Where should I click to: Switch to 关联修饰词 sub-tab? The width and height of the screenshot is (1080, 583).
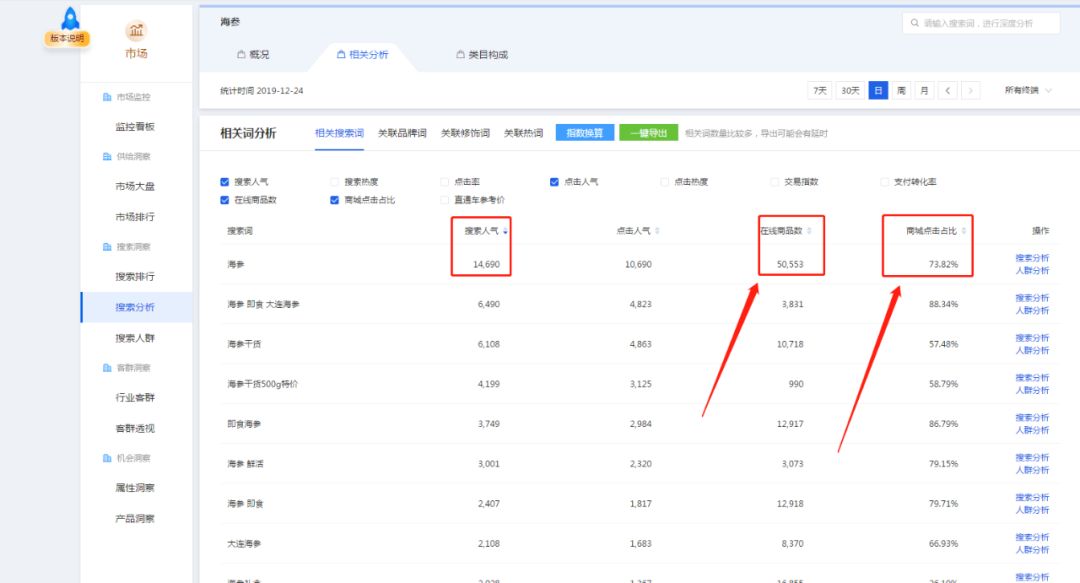tap(465, 133)
